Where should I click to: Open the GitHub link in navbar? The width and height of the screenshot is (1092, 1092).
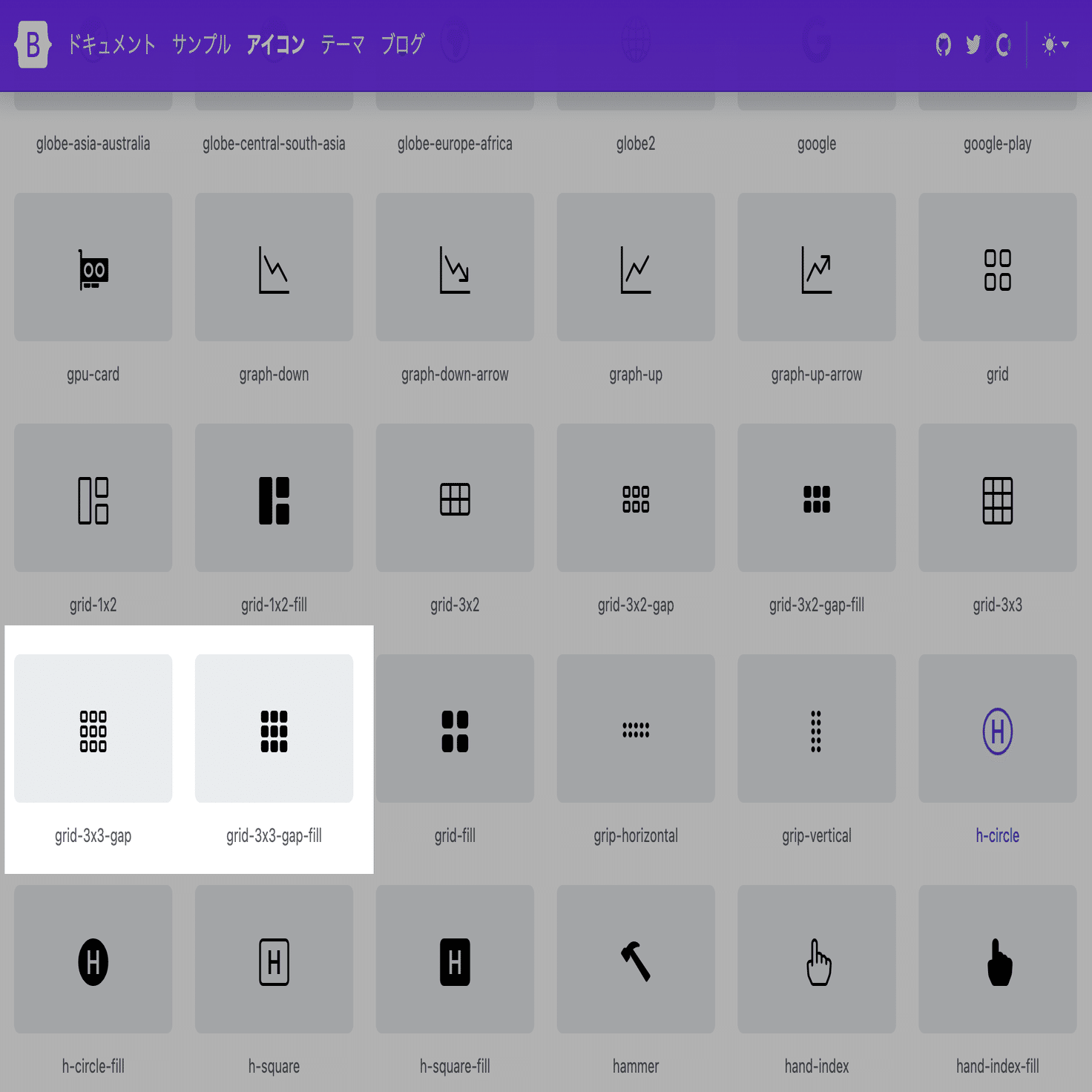(x=943, y=45)
